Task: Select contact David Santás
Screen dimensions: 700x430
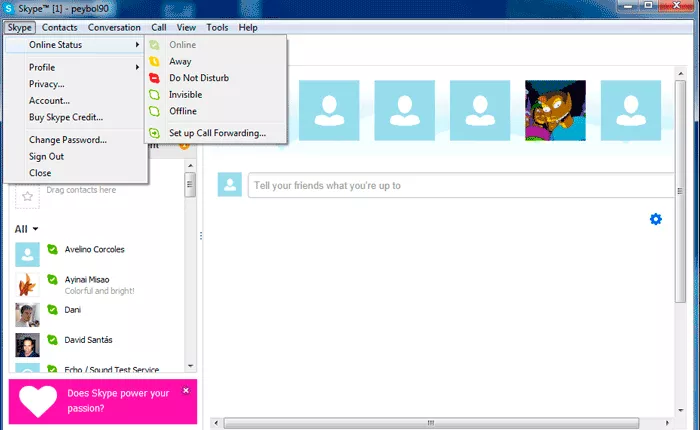Action: [x=98, y=345]
